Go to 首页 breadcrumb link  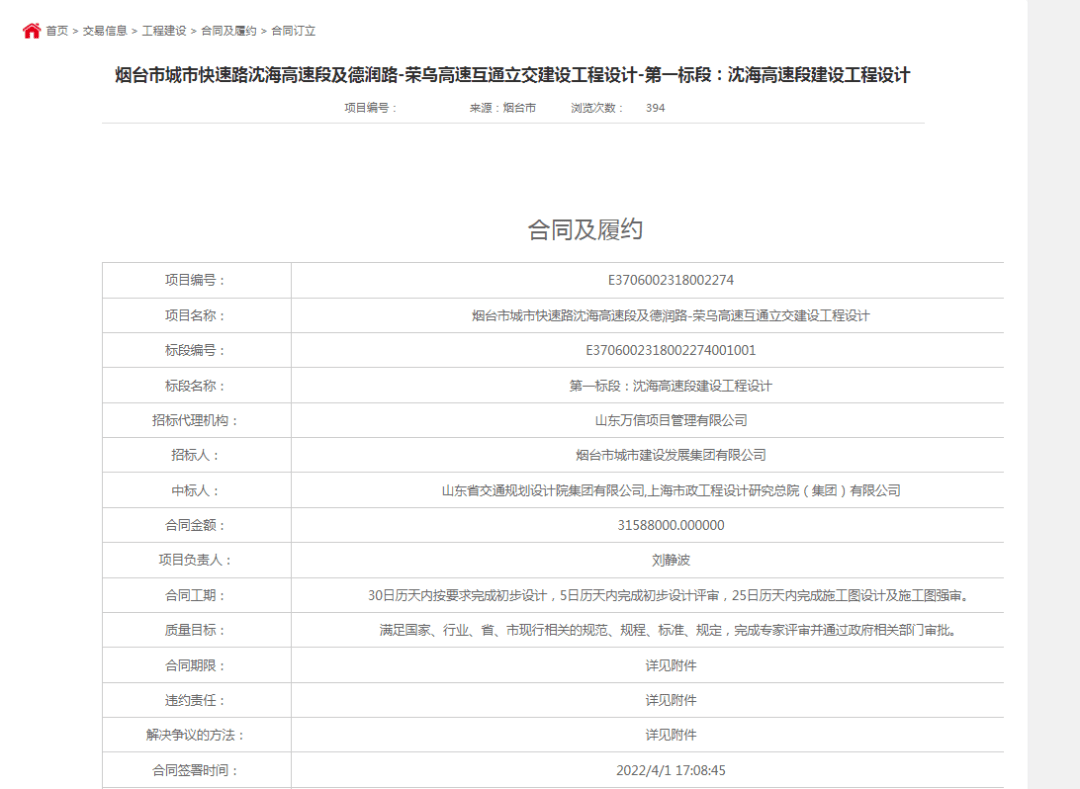click(57, 31)
